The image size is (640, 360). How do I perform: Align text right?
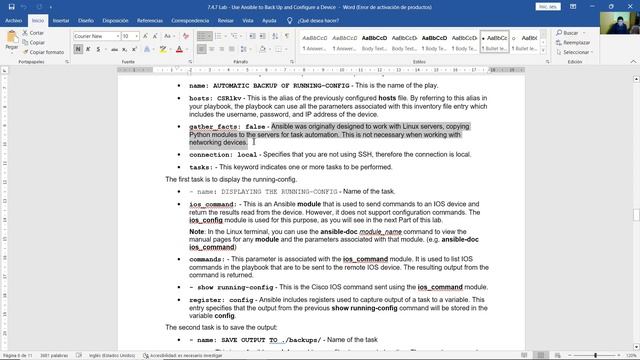(222, 49)
